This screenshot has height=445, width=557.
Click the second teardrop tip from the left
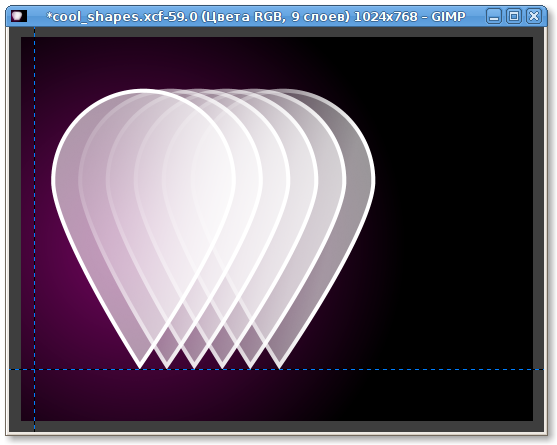coord(167,367)
